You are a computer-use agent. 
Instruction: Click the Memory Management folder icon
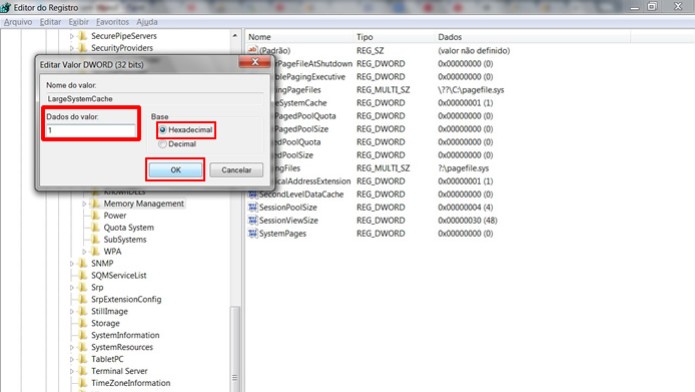(x=95, y=204)
